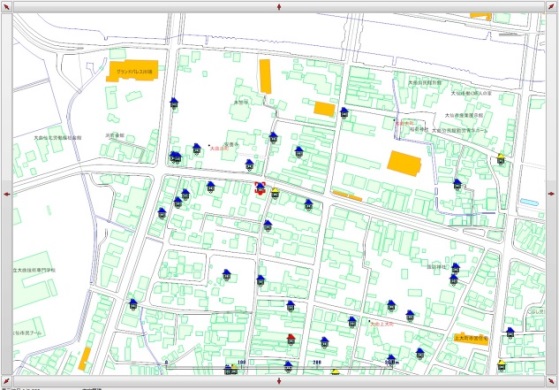Click the グランドパレス川端 orange building
Image resolution: width=559 pixels, height=390 pixels.
(x=132, y=71)
